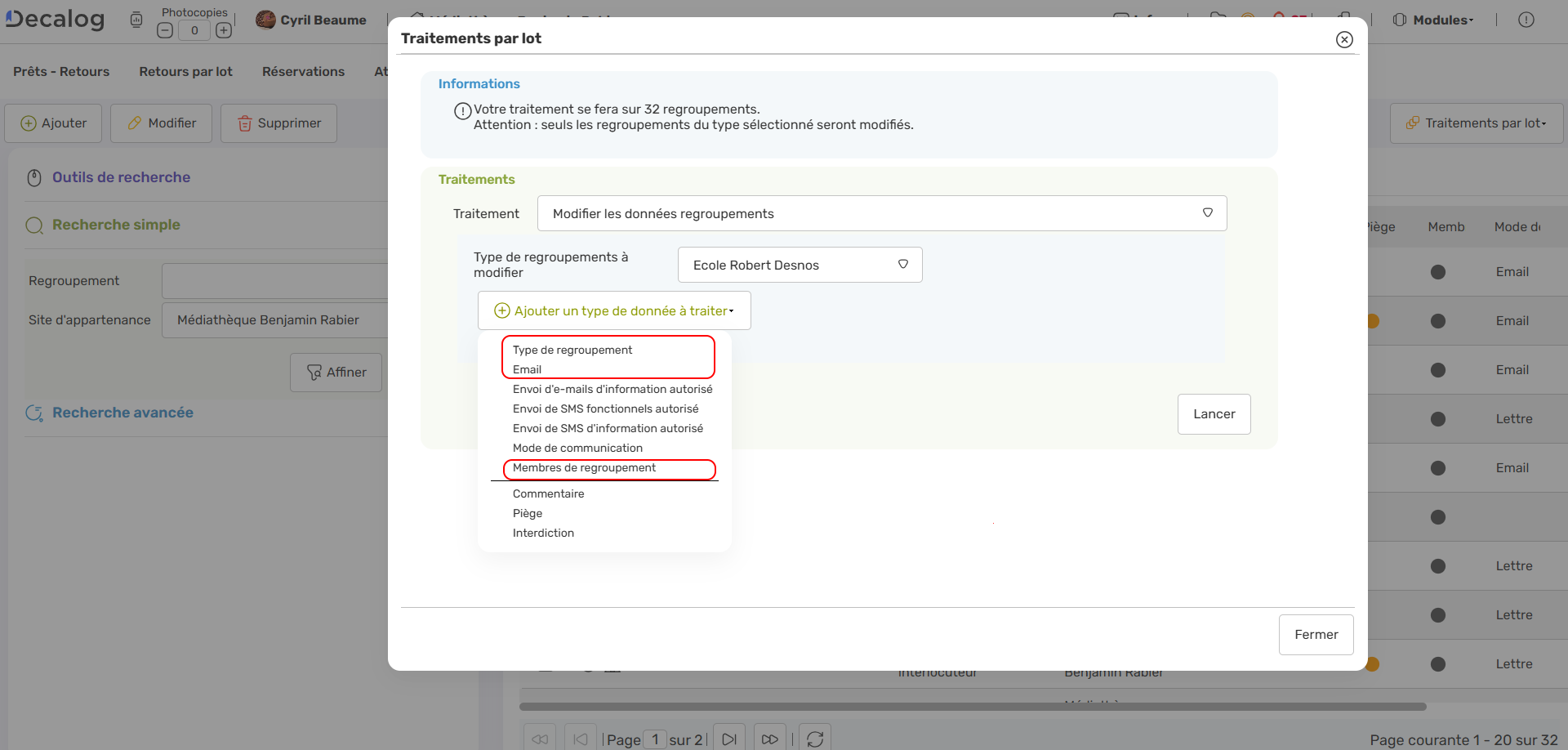Viewport: 1568px width, 750px height.
Task: Open background Traitements par lot dropdown button
Action: tap(1477, 123)
